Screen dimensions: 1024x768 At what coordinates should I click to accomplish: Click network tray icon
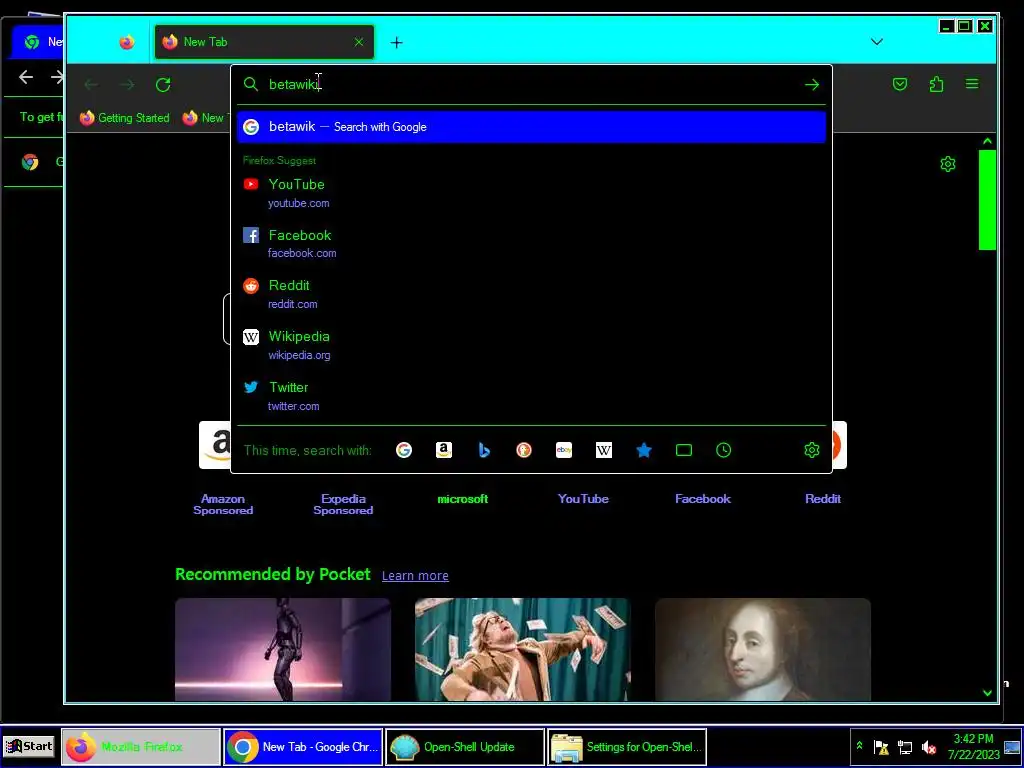click(905, 747)
